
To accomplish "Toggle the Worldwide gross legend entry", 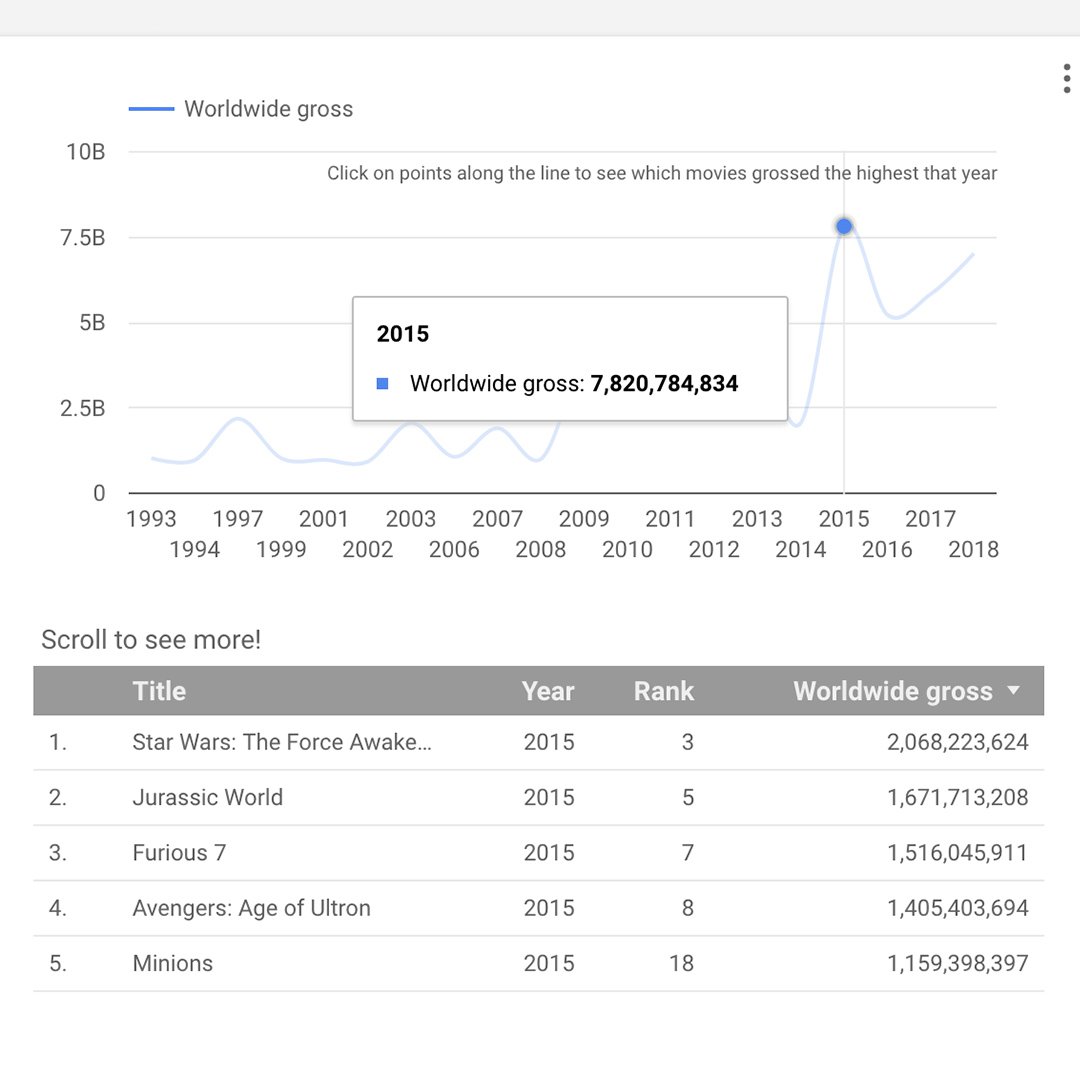I will [240, 109].
